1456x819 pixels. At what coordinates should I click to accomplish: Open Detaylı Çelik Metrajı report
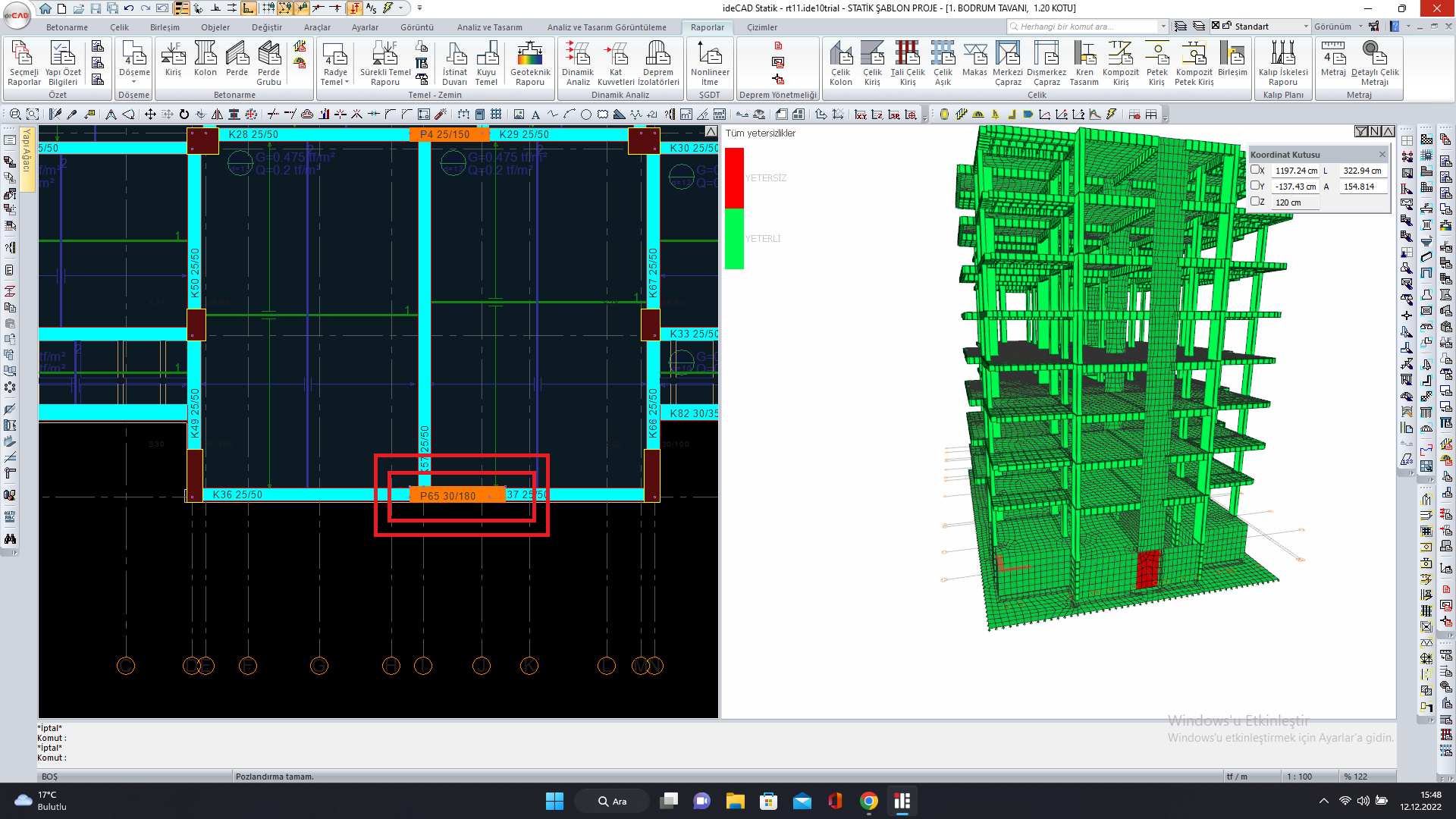point(1375,64)
